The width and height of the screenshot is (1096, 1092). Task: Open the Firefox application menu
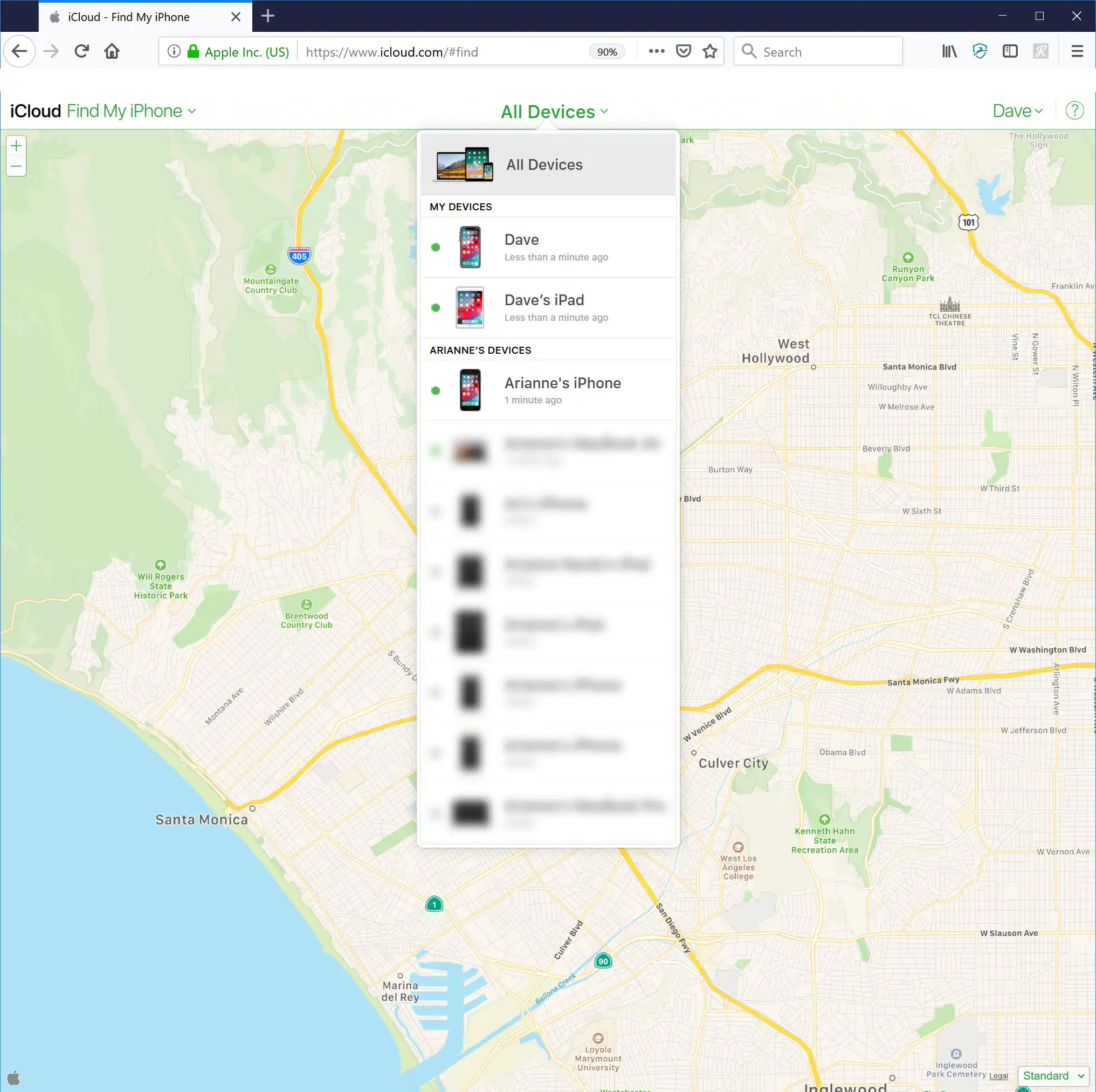tap(1077, 51)
